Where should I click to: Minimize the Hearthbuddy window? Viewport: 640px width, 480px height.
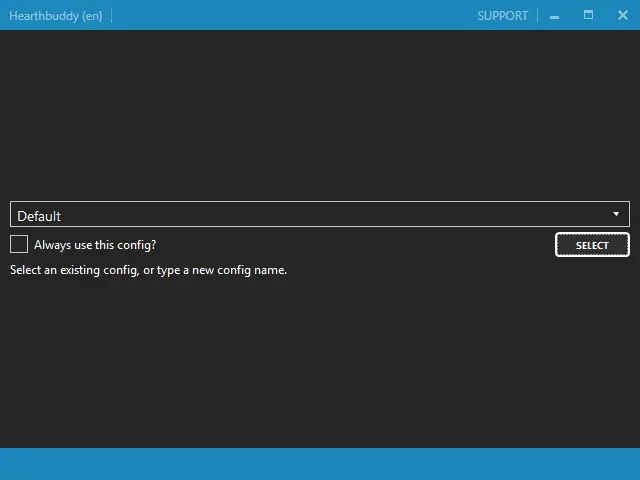554,16
